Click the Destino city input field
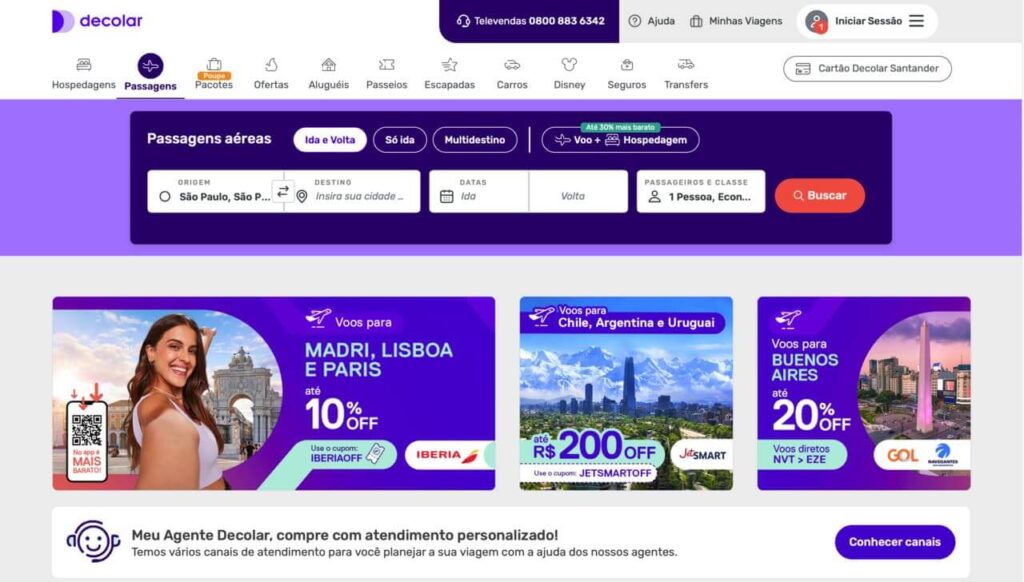Screen dimensions: 1024x582 point(357,191)
